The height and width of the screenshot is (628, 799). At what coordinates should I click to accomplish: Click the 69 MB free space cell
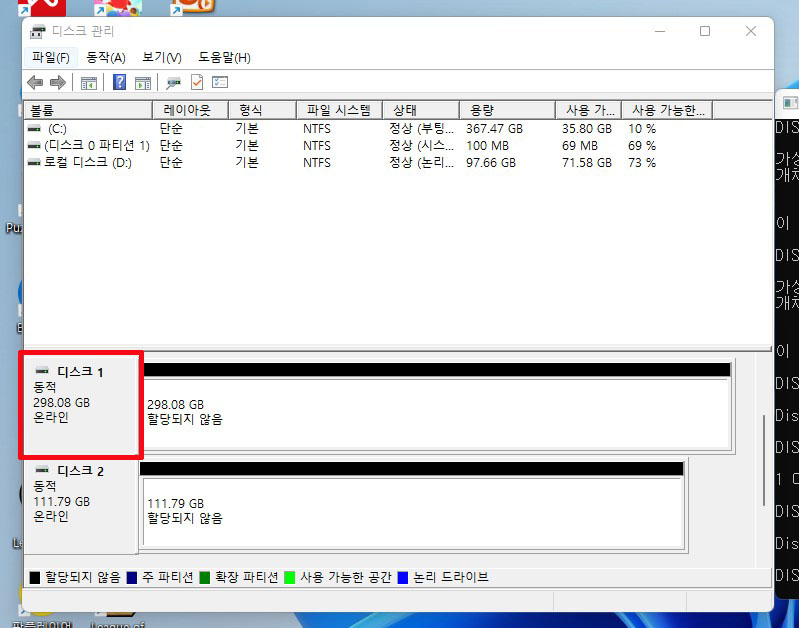point(580,146)
